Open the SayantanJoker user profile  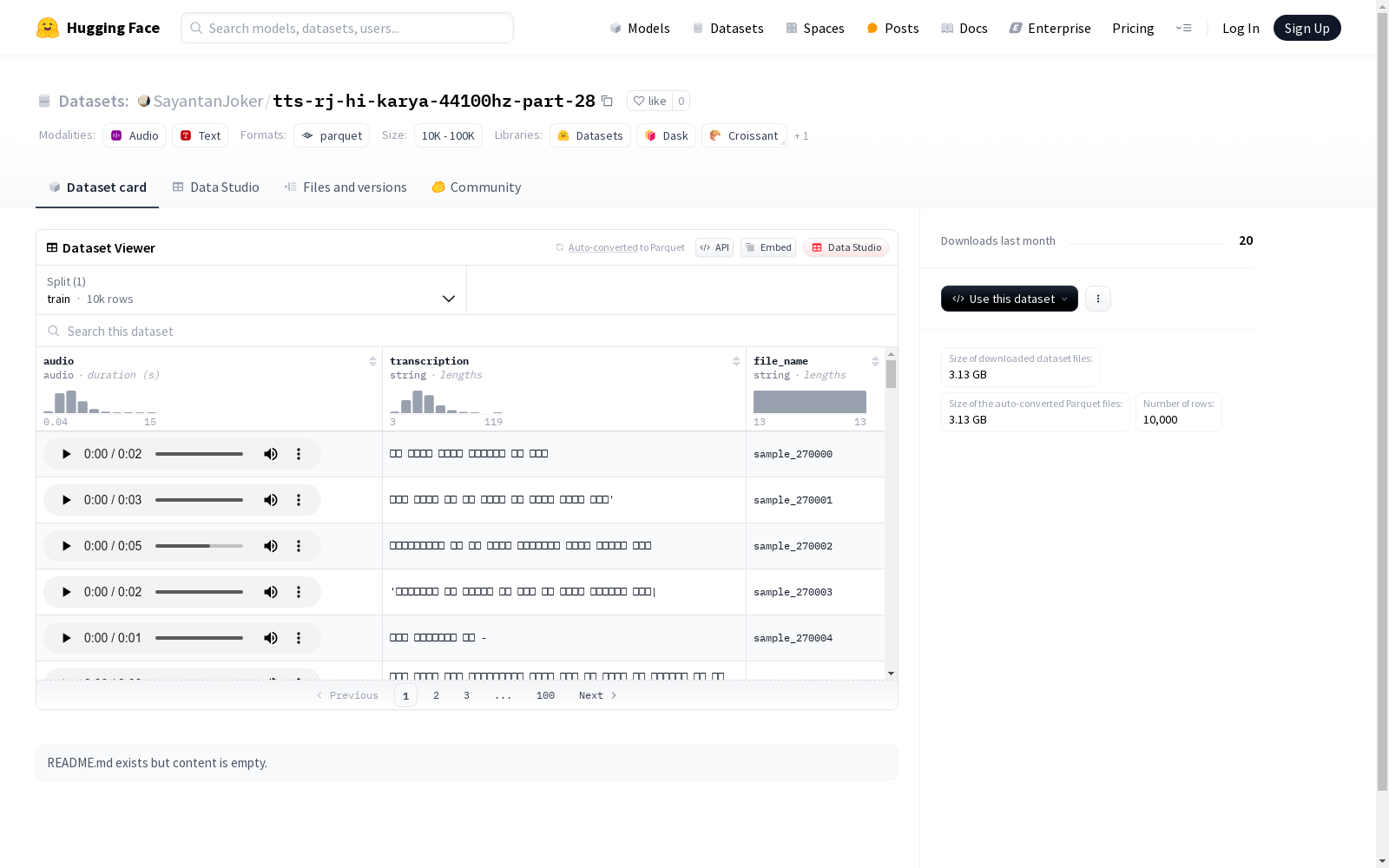[x=208, y=101]
